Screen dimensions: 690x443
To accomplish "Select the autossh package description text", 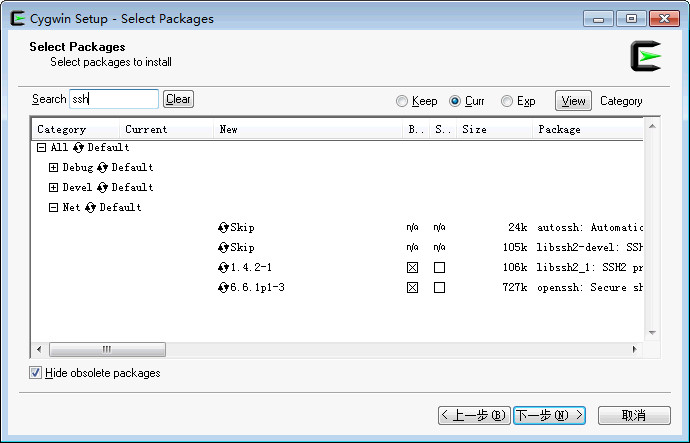I will point(590,227).
